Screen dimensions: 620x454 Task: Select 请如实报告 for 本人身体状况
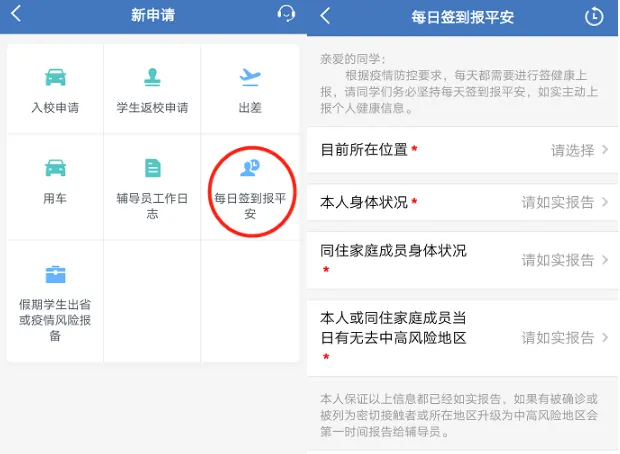(x=558, y=202)
